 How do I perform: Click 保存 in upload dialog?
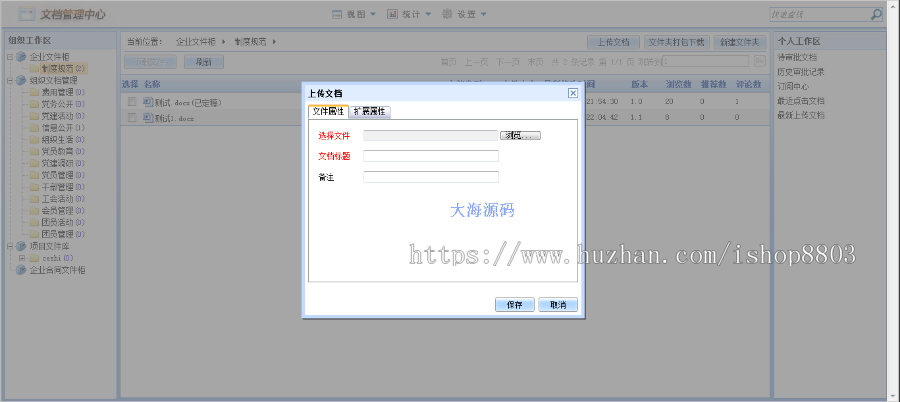[514, 305]
